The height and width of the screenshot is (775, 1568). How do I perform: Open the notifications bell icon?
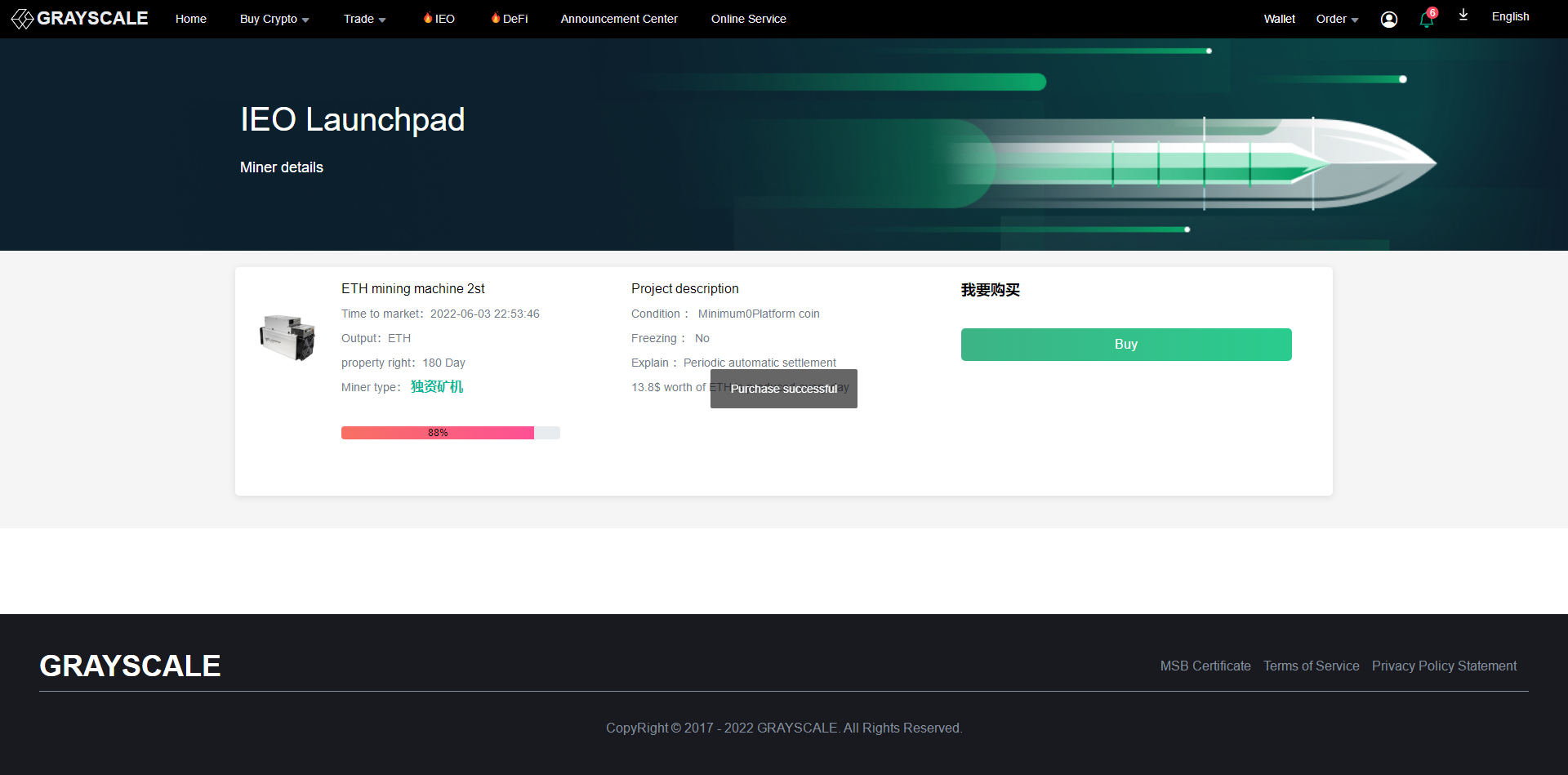(x=1427, y=19)
